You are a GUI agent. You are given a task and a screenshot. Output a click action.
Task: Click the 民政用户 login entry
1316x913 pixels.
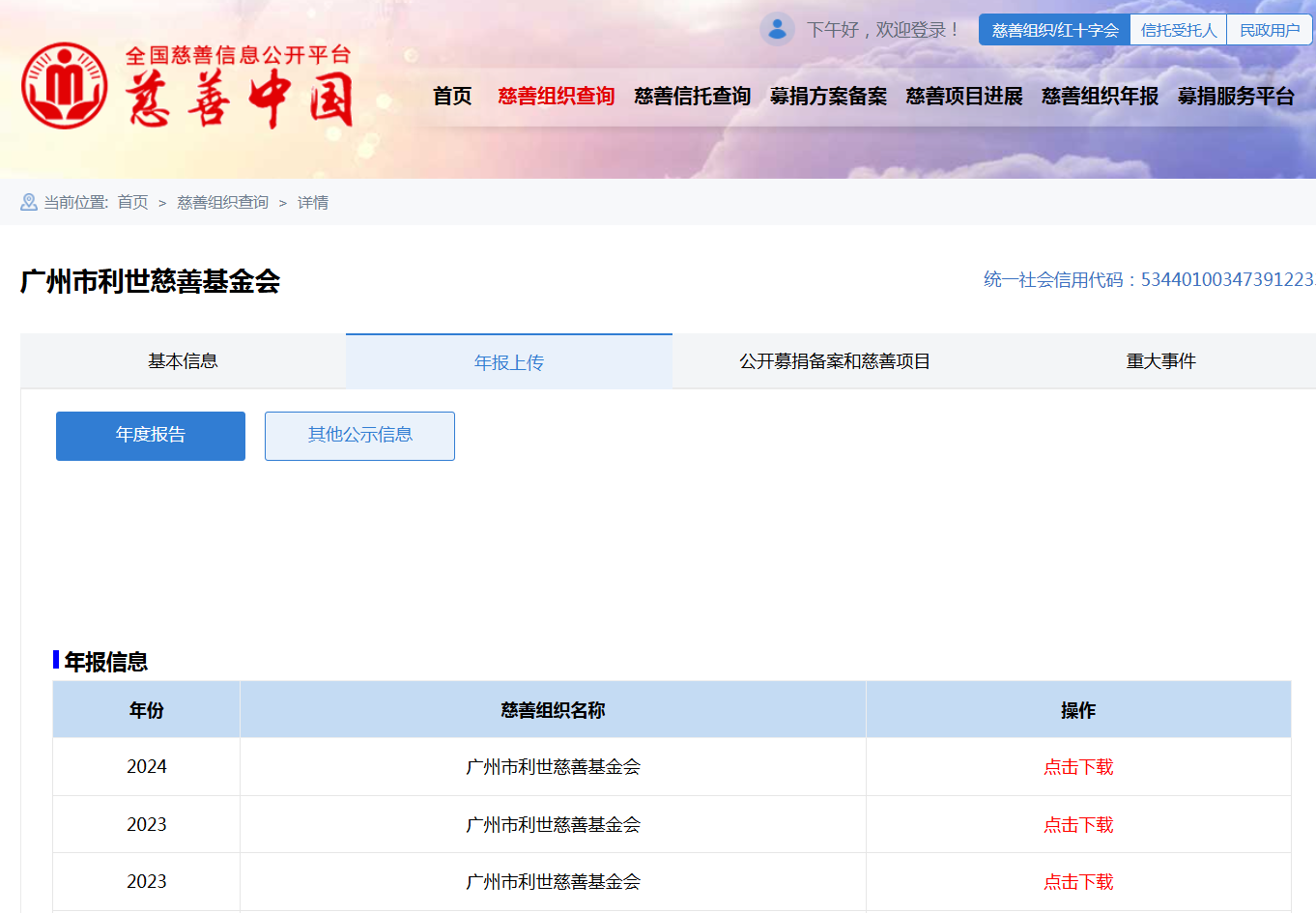pos(1269,29)
